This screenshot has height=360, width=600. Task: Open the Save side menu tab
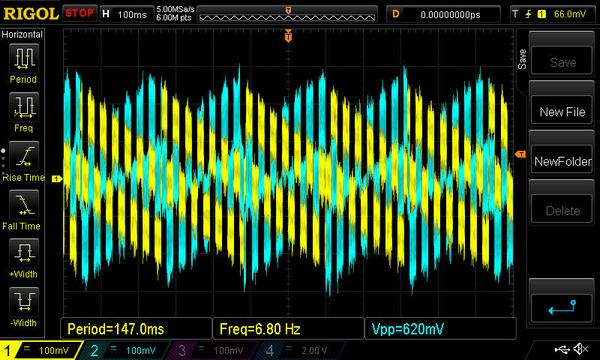pos(522,59)
